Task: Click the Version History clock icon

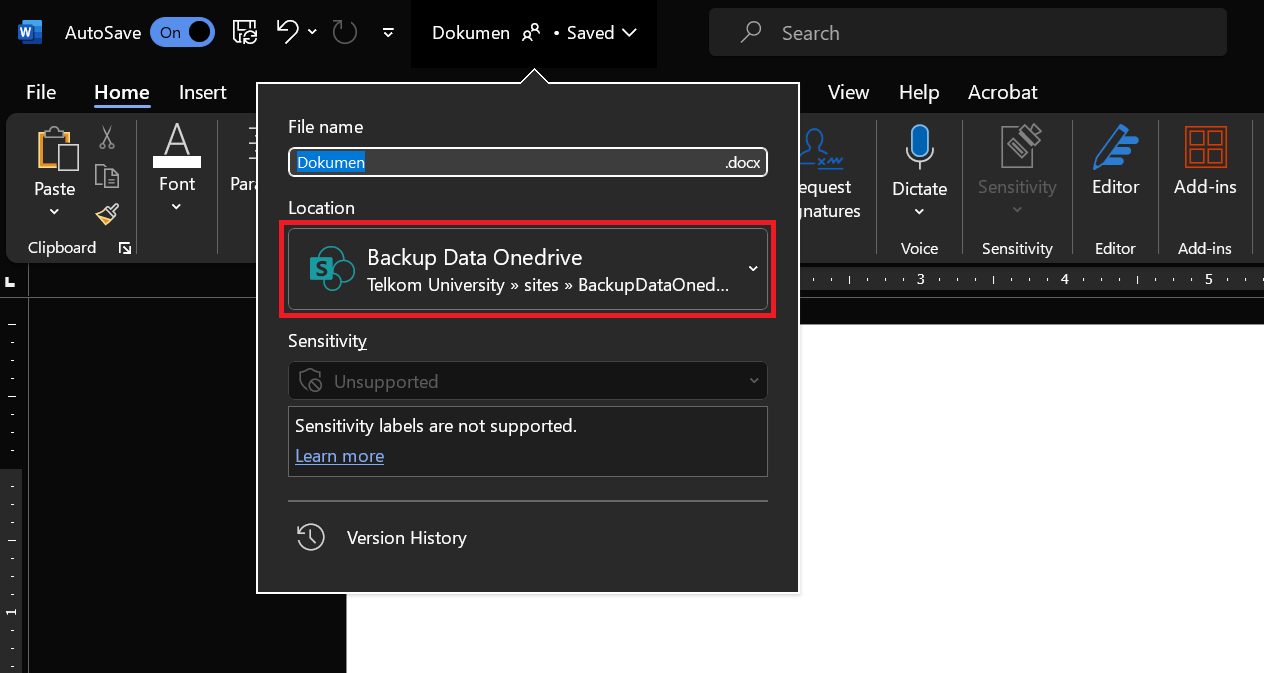Action: [x=310, y=537]
